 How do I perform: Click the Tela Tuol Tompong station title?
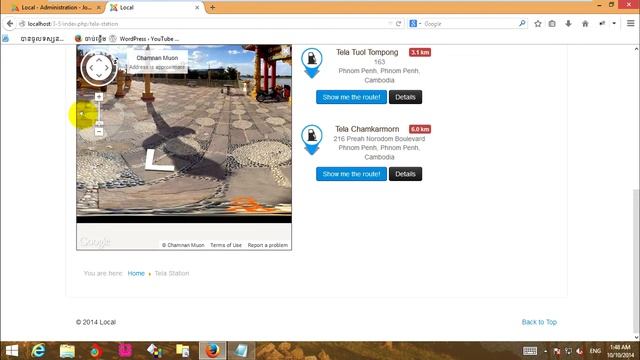pyautogui.click(x=367, y=52)
